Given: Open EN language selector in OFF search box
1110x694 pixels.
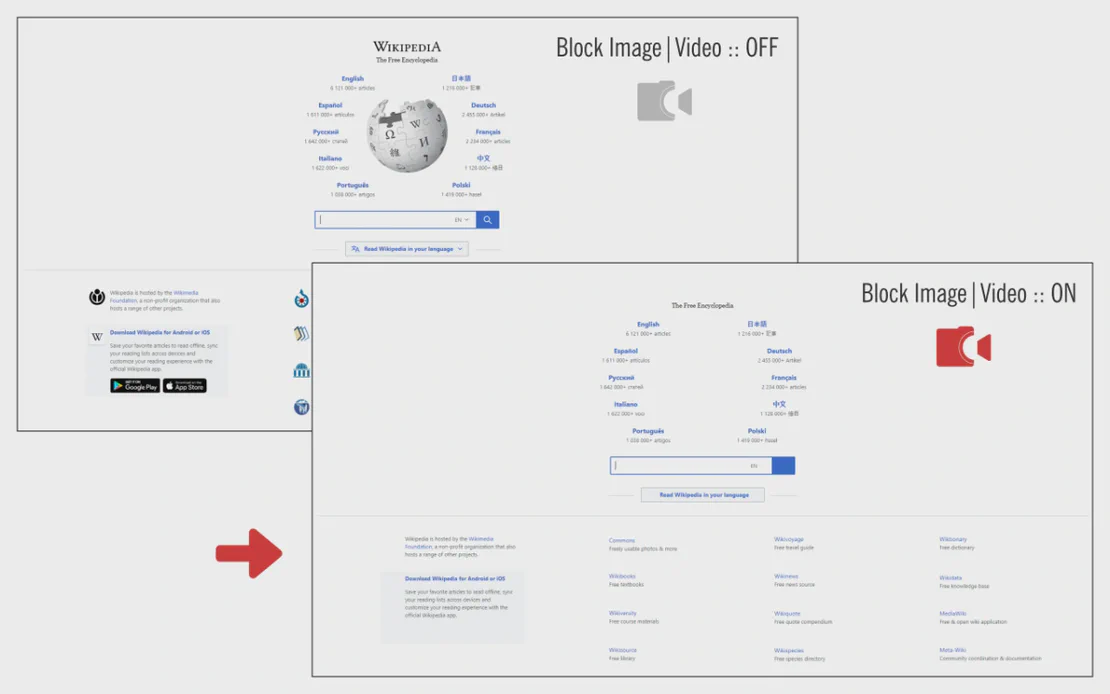Looking at the screenshot, I should 462,220.
